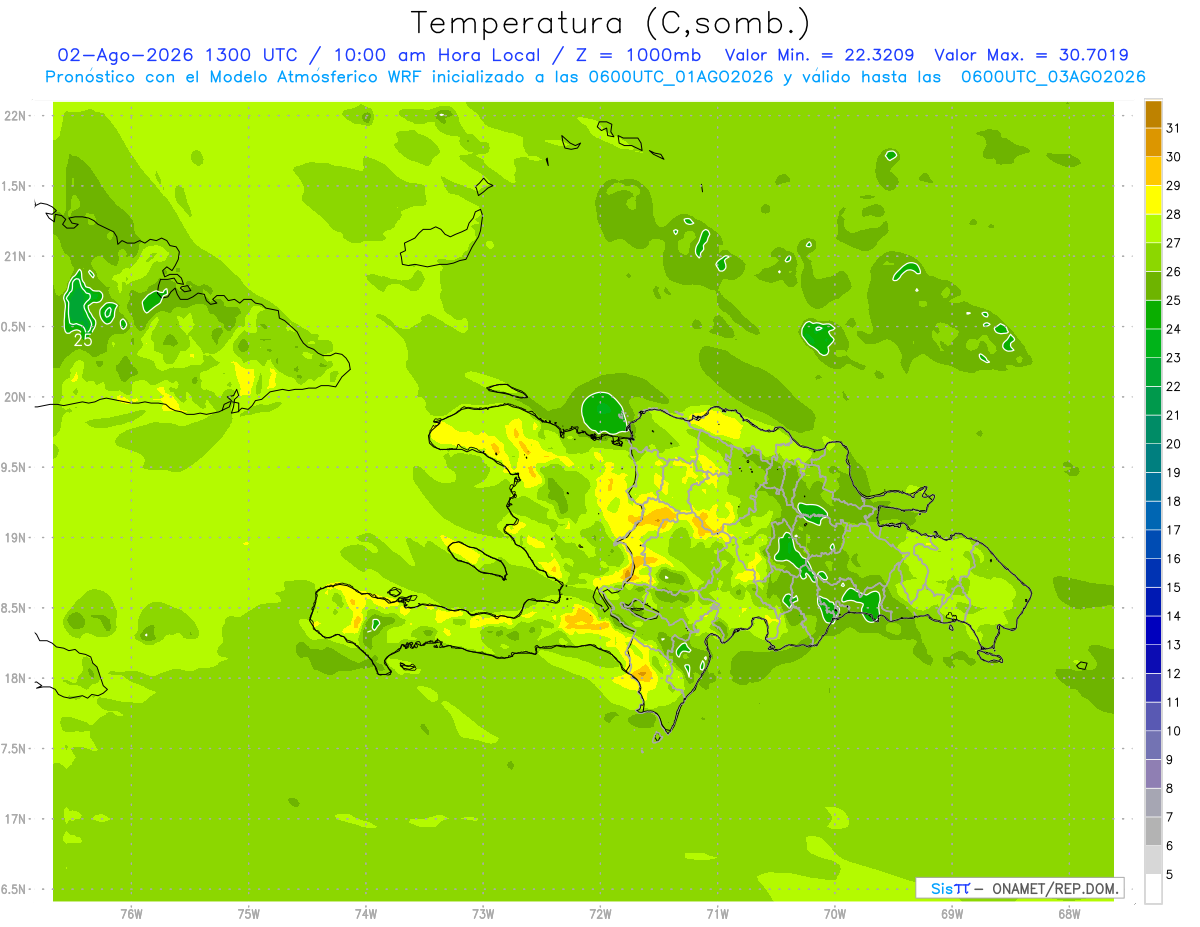1200x927 pixels.
Task: Click the white "25" contour label near Cuba
Action: pos(84,340)
